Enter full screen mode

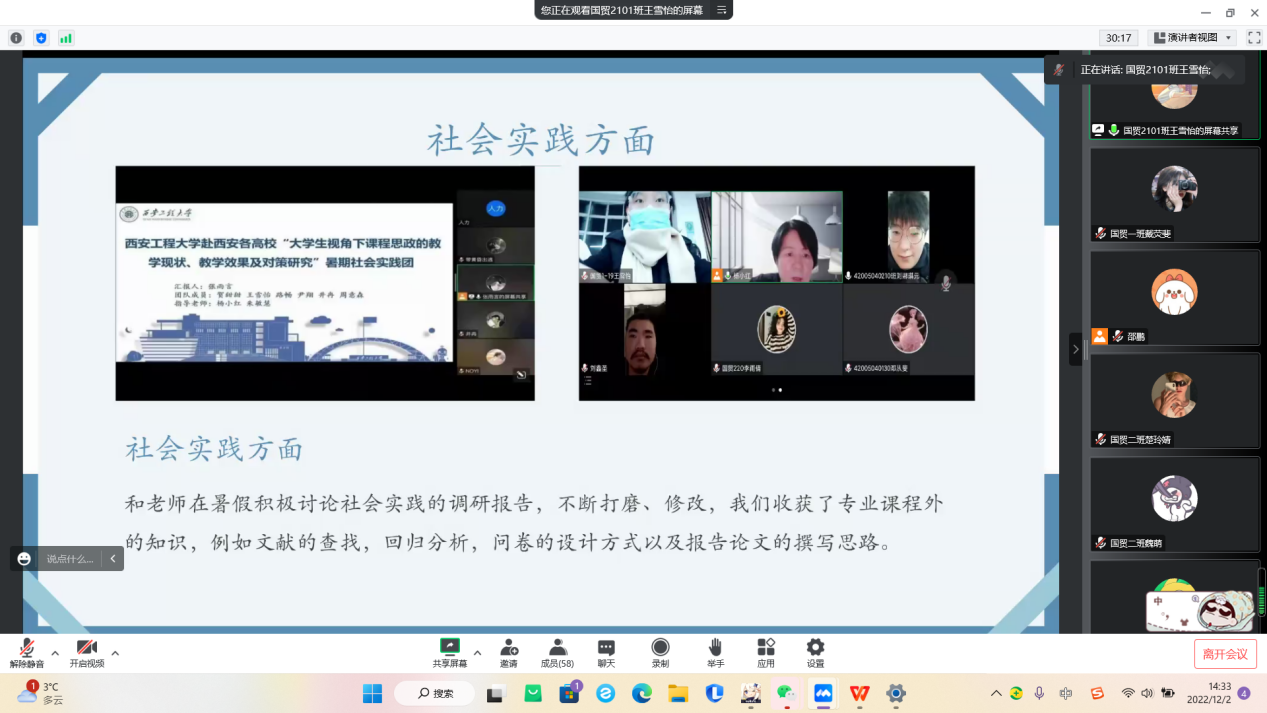click(1254, 38)
